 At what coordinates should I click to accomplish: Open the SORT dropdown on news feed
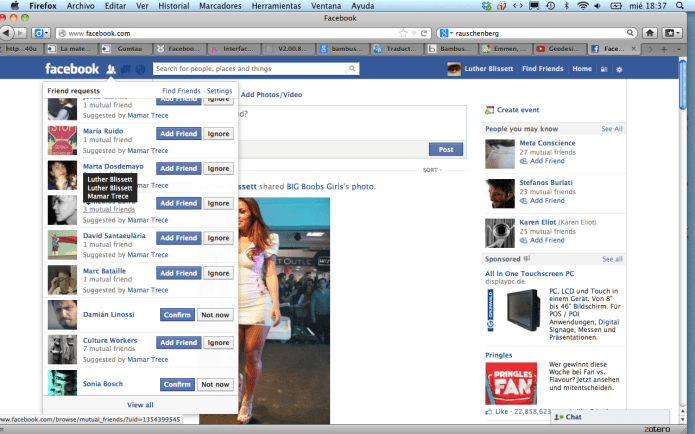tap(432, 170)
